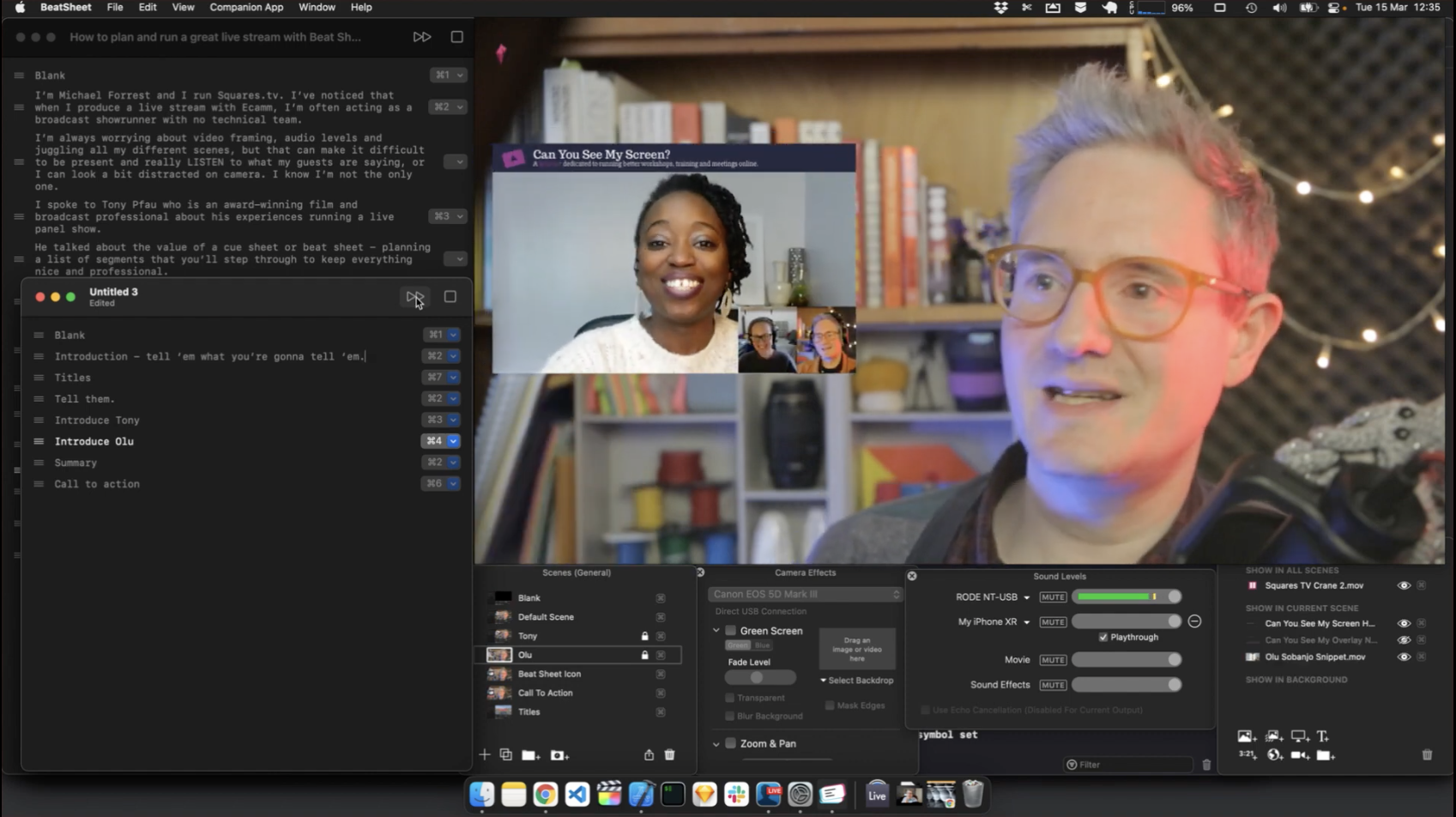
Task: Open the RODE NT-USB input dropdown
Action: point(1026,597)
